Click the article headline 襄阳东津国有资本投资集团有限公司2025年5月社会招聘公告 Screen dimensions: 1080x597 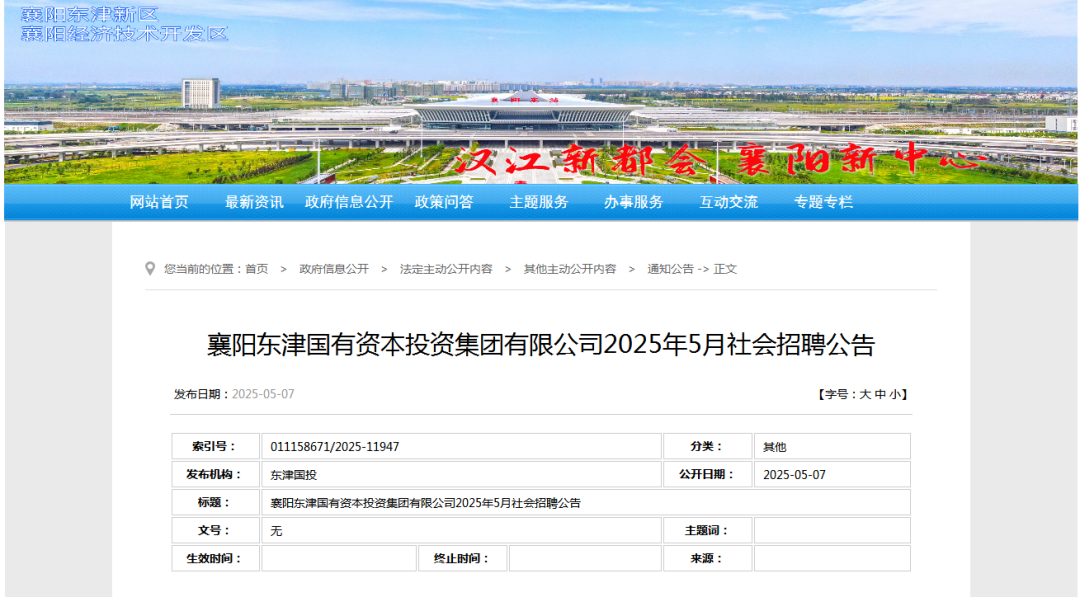[x=541, y=344]
